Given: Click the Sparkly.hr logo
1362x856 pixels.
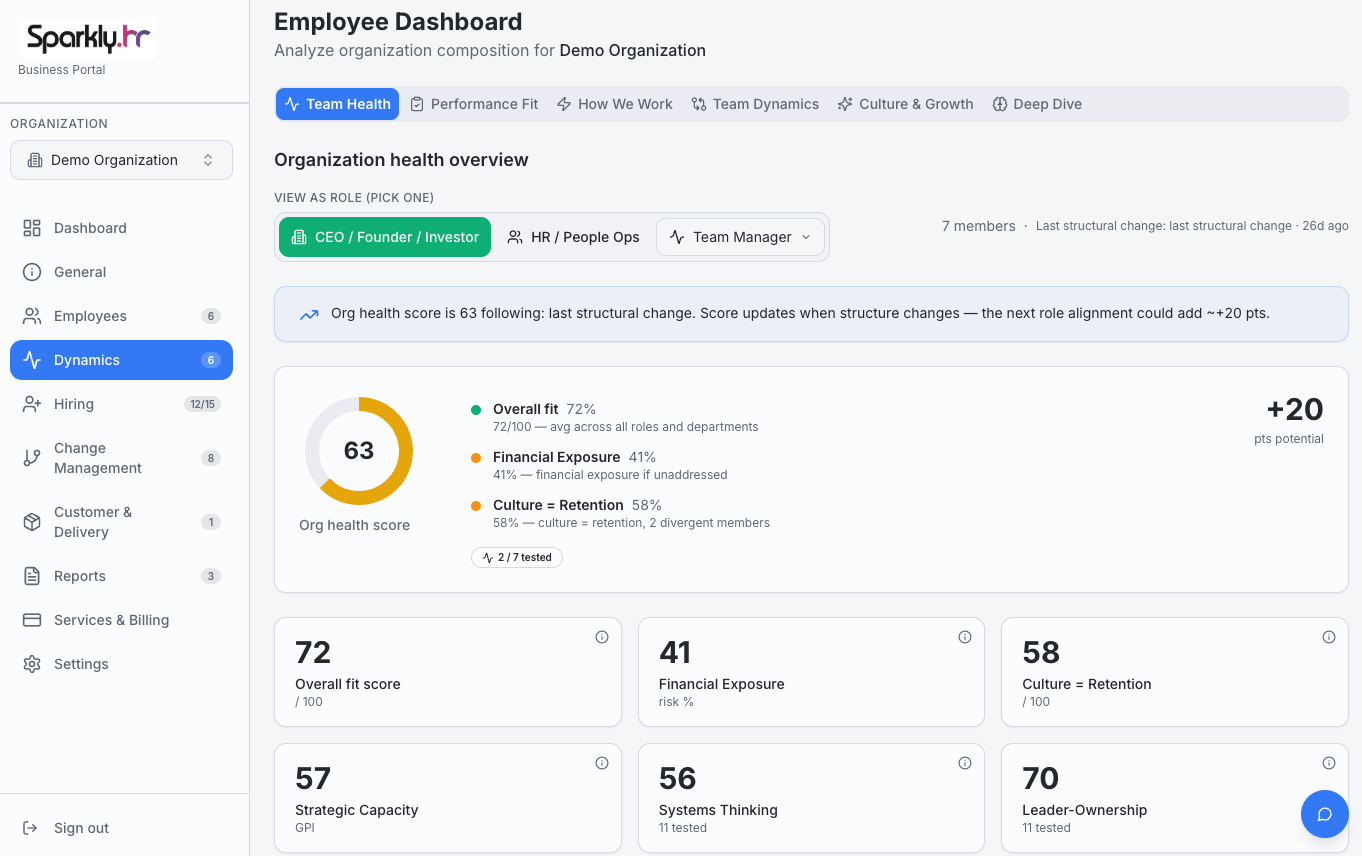Looking at the screenshot, I should [87, 38].
